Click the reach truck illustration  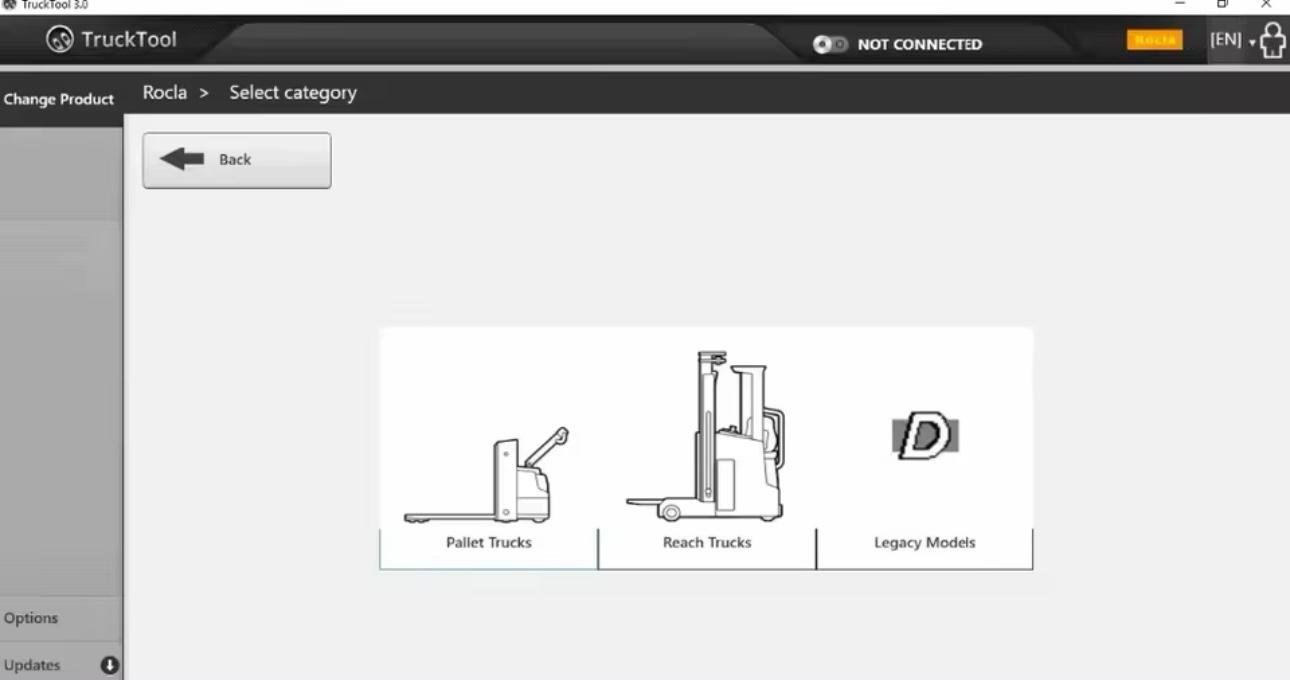pyautogui.click(x=706, y=438)
